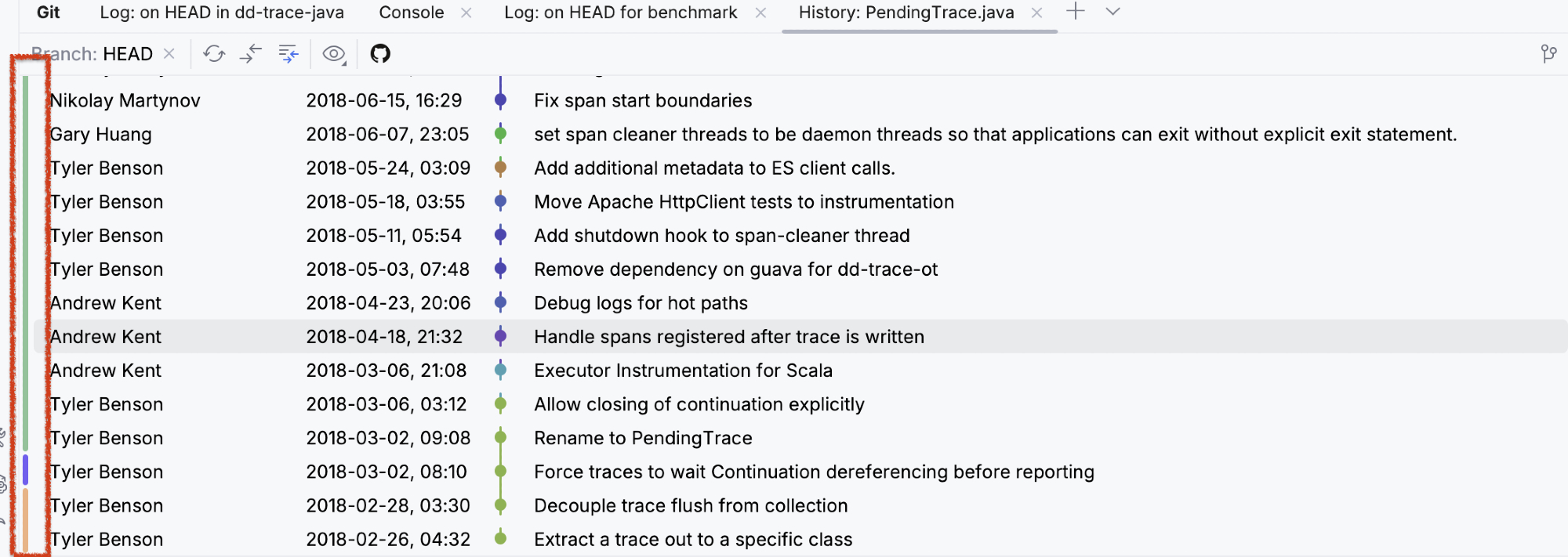Open the eye view options dropdown
This screenshot has width=1568, height=557.
coord(335,54)
